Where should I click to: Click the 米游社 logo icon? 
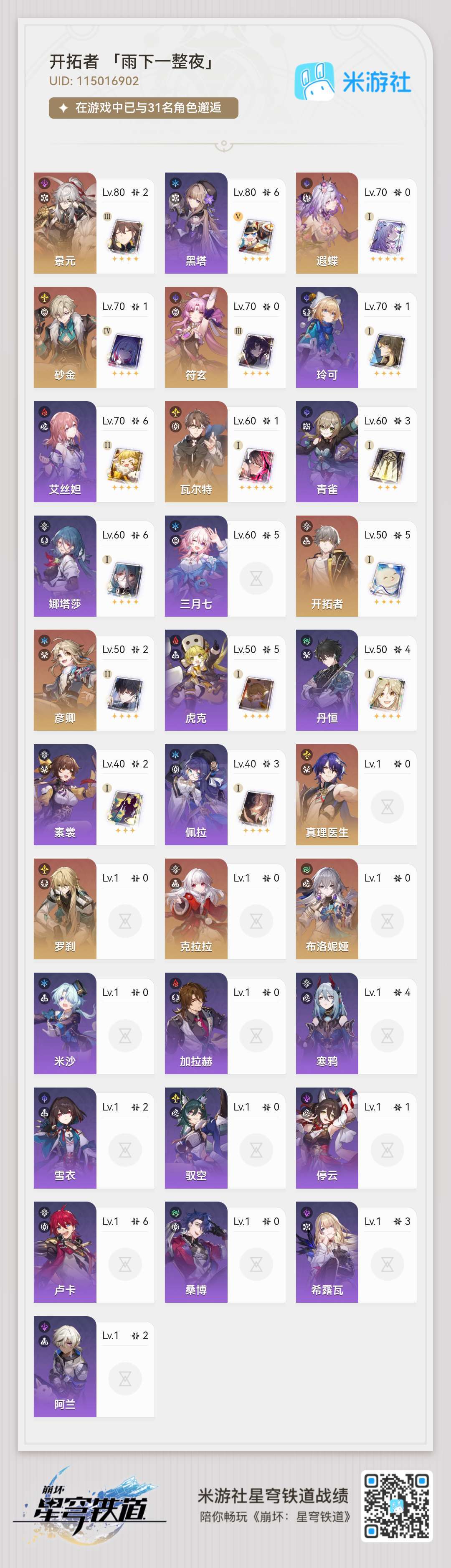tap(314, 81)
